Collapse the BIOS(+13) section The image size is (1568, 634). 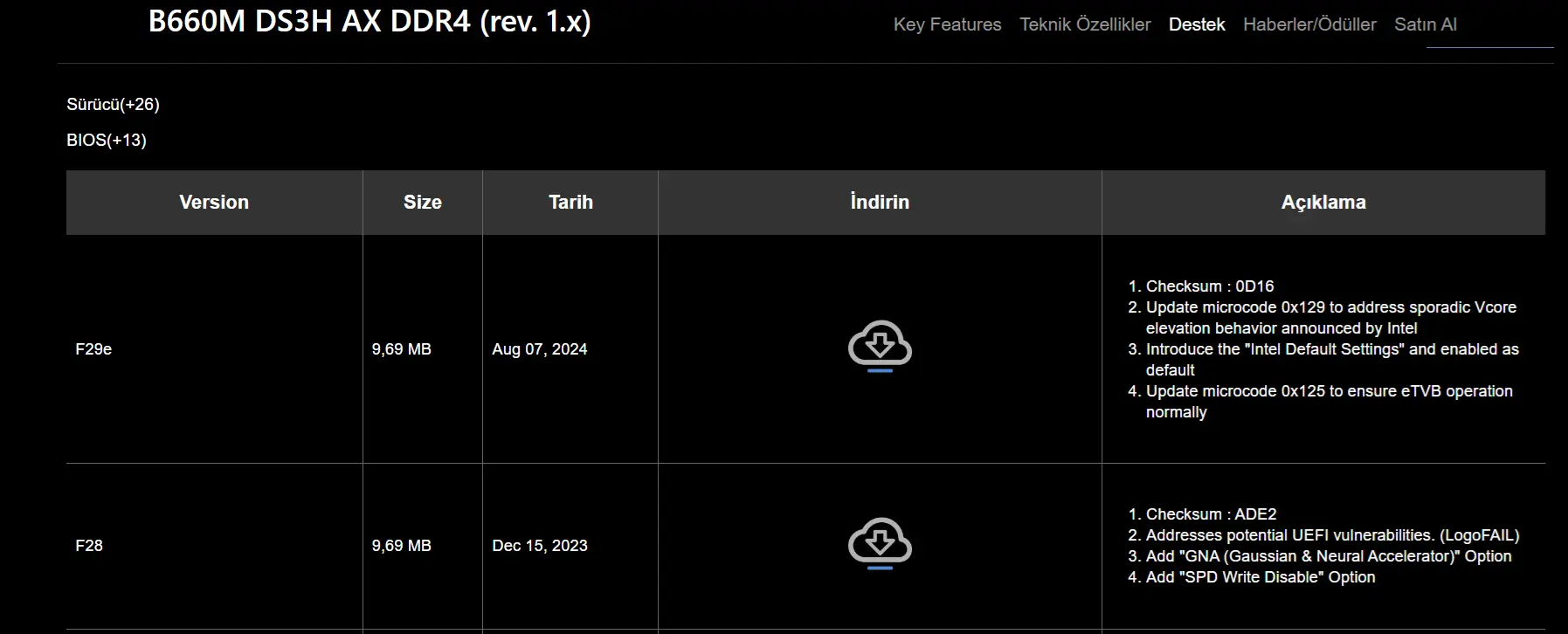pos(107,140)
